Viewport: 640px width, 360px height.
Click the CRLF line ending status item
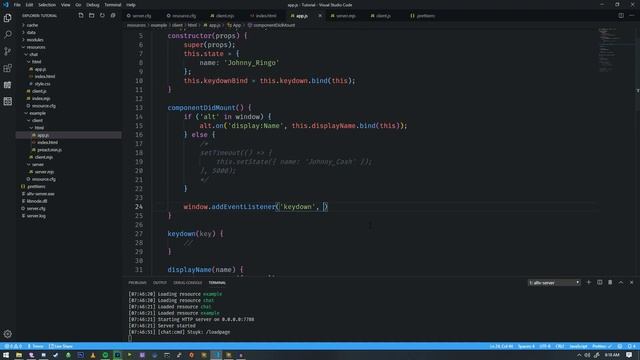[x=560, y=346]
